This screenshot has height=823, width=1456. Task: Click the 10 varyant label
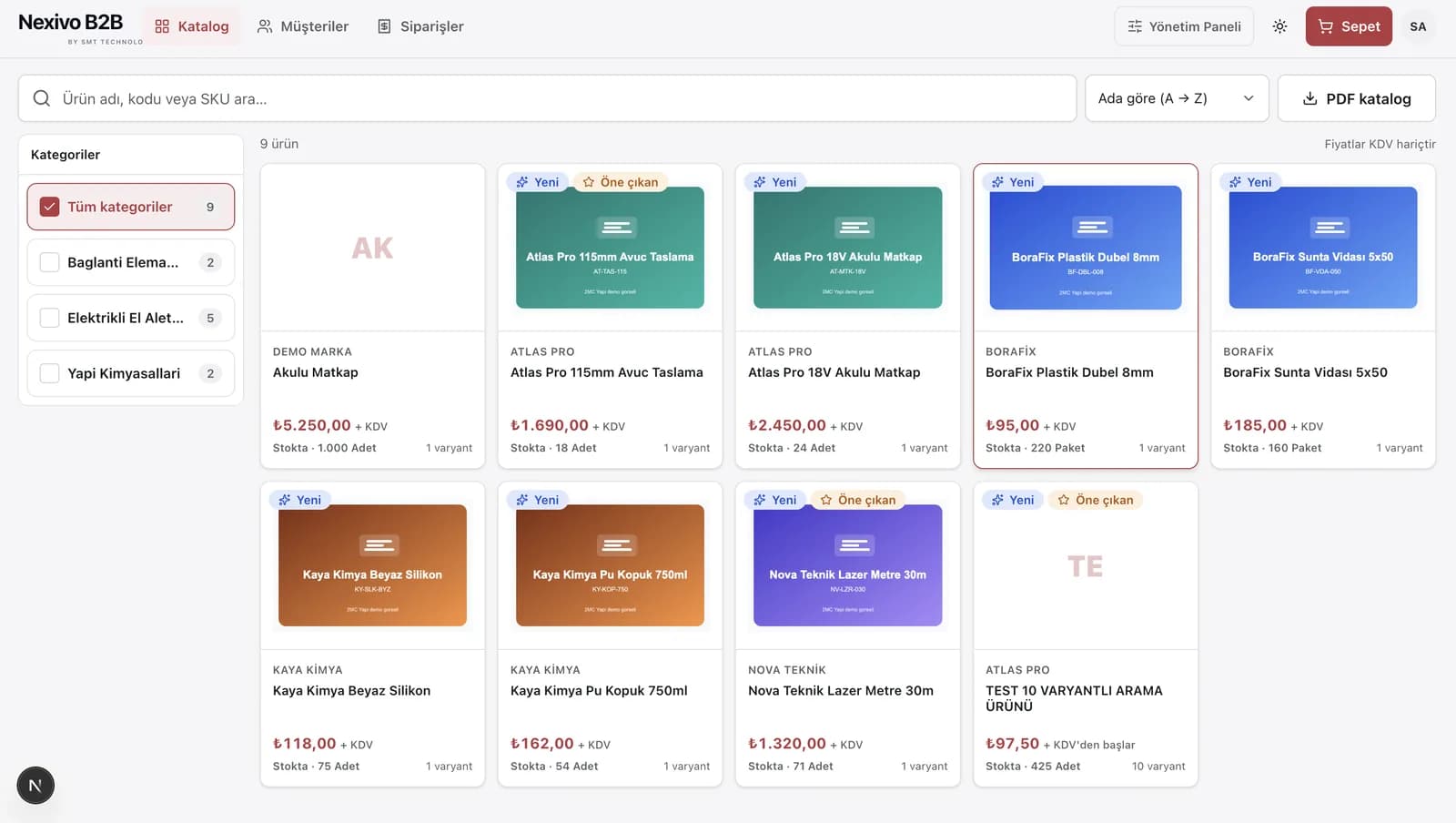click(x=1158, y=767)
